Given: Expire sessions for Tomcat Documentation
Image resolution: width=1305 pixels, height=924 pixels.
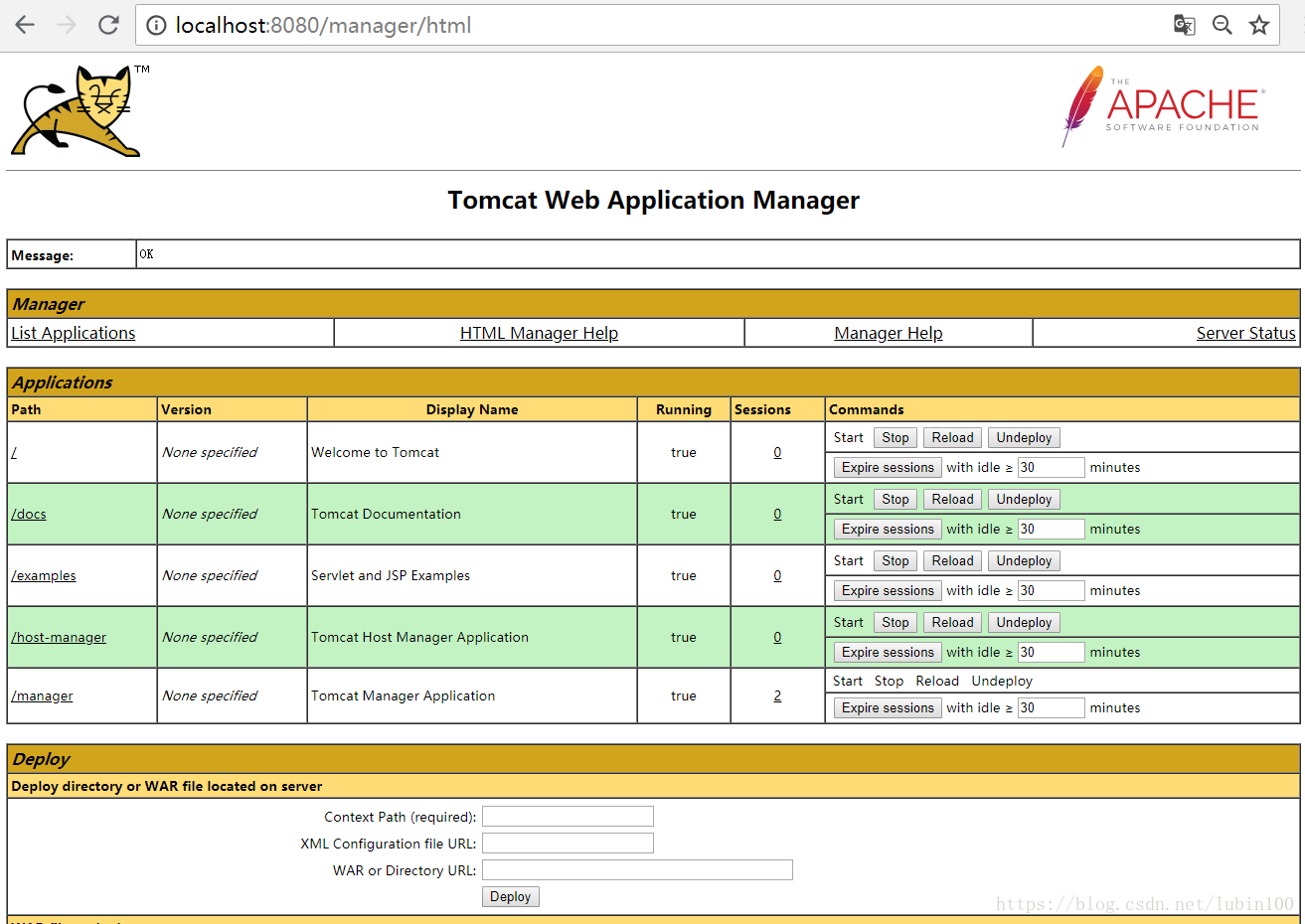Looking at the screenshot, I should (x=888, y=529).
